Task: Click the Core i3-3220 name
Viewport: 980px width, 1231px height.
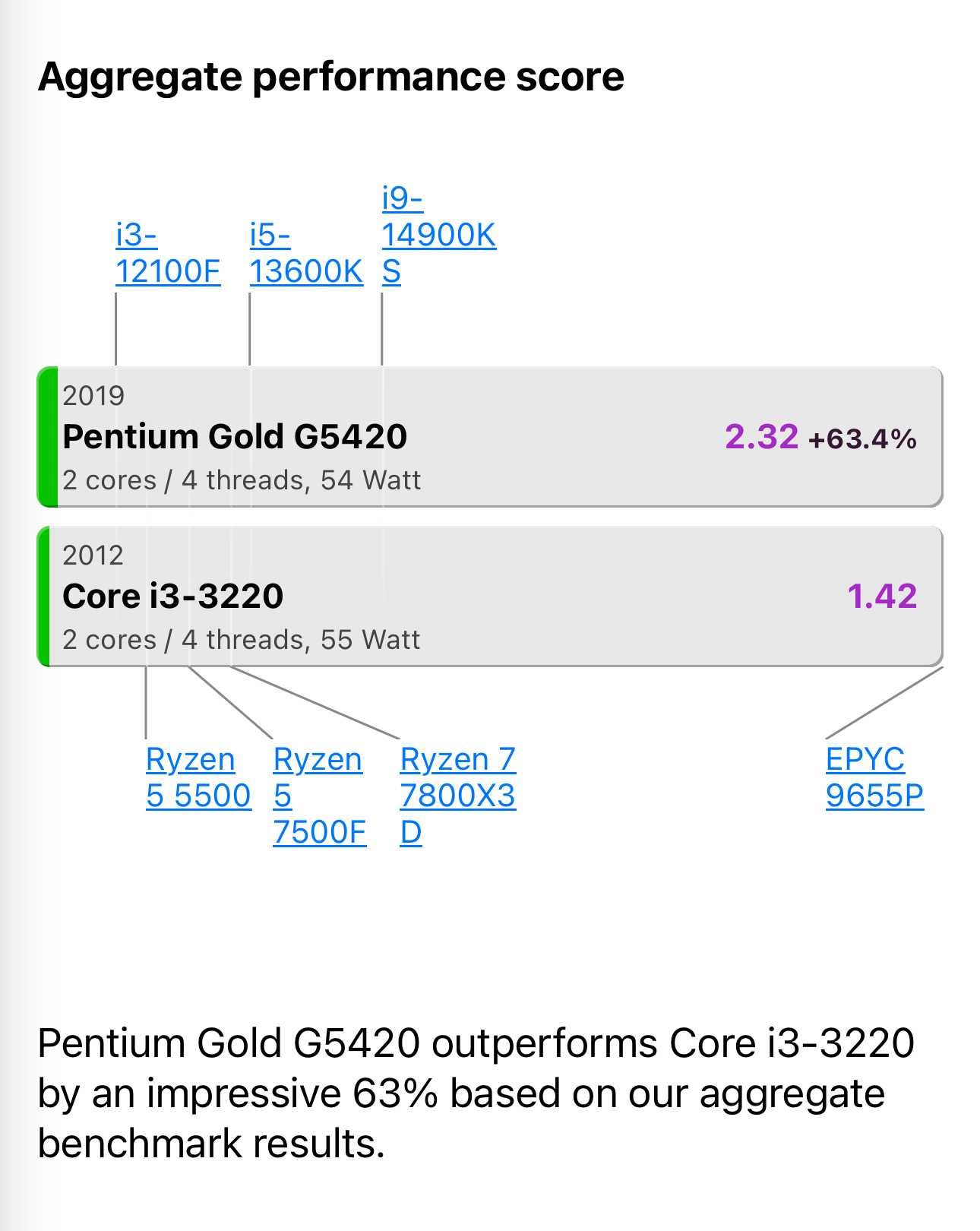Action: pos(172,596)
